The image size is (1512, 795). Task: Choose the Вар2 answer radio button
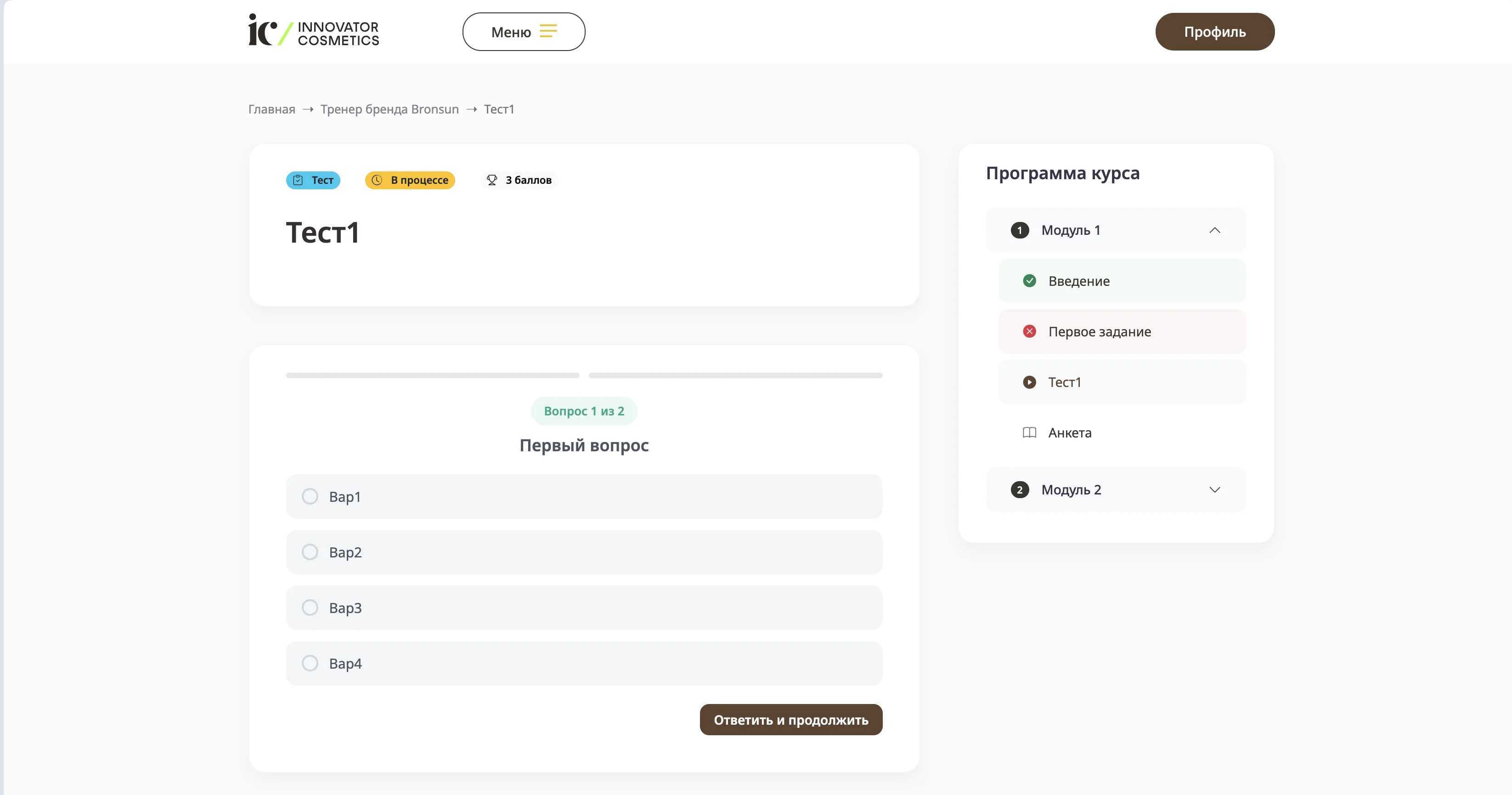click(x=310, y=552)
